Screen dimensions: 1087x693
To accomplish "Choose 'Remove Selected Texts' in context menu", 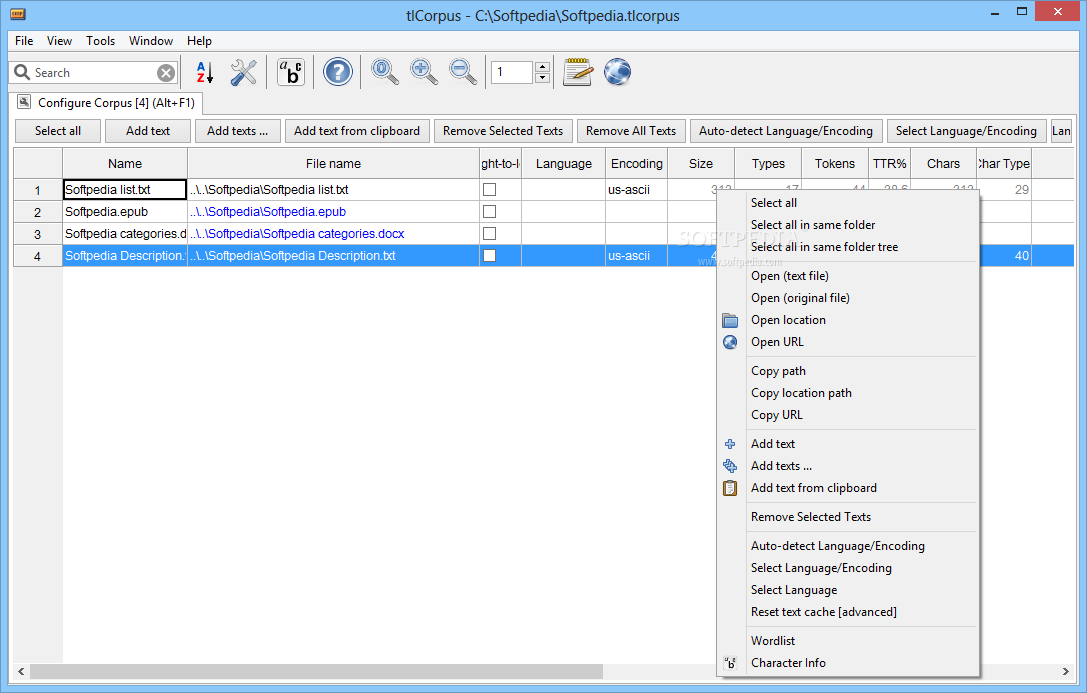I will pyautogui.click(x=848, y=518).
